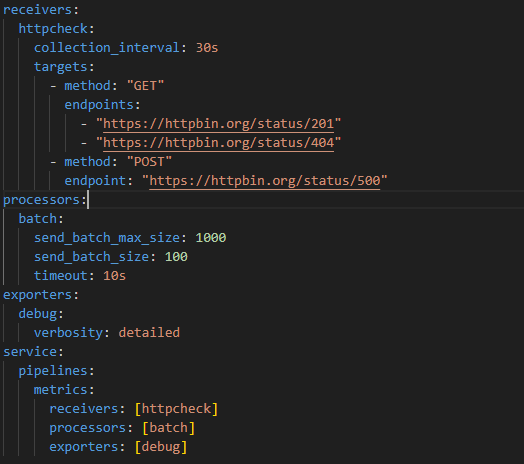Click the [debug] exporters array value
This screenshot has width=524, height=464.
161,447
